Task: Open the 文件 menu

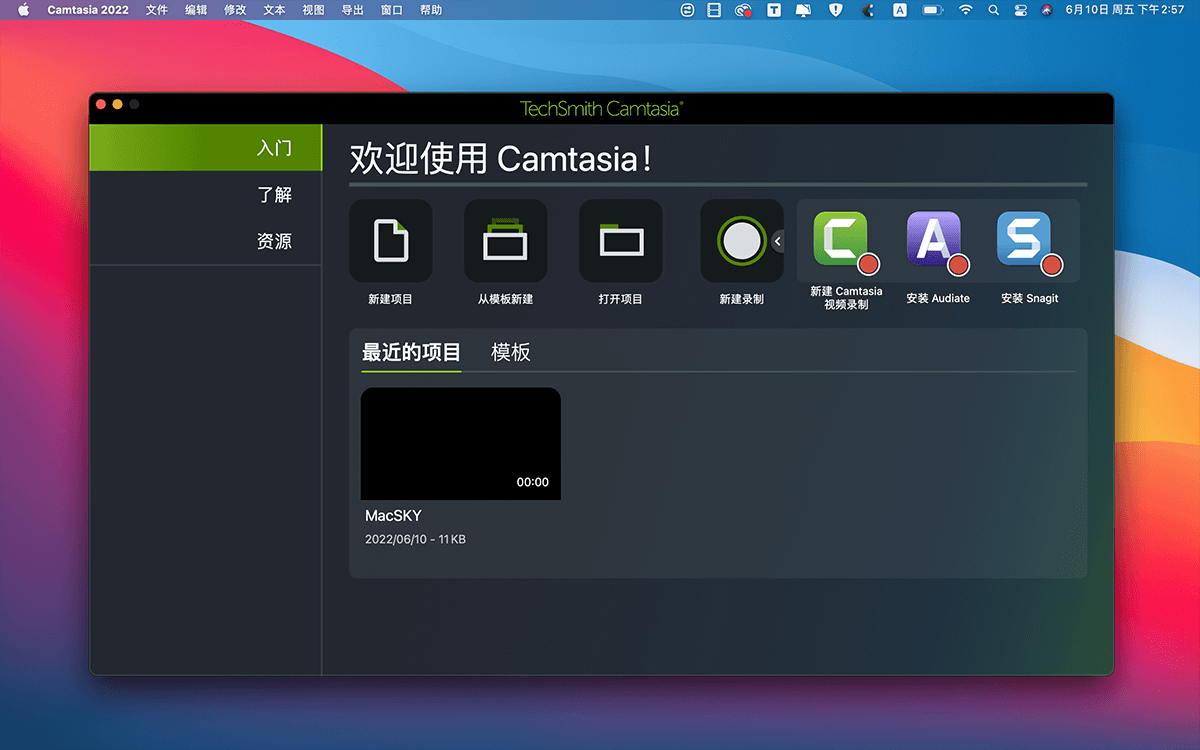Action: pyautogui.click(x=156, y=10)
